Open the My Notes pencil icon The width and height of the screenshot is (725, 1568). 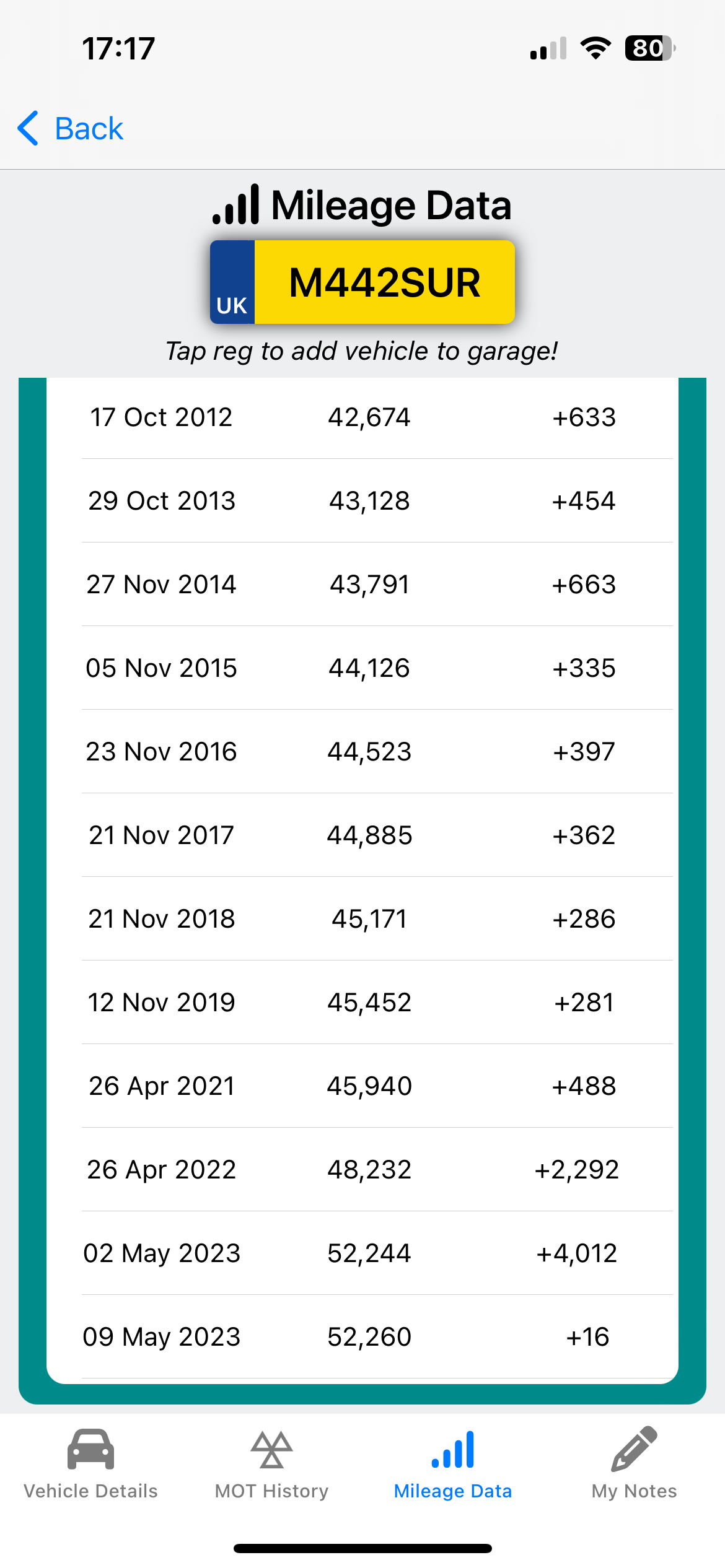click(x=634, y=1449)
